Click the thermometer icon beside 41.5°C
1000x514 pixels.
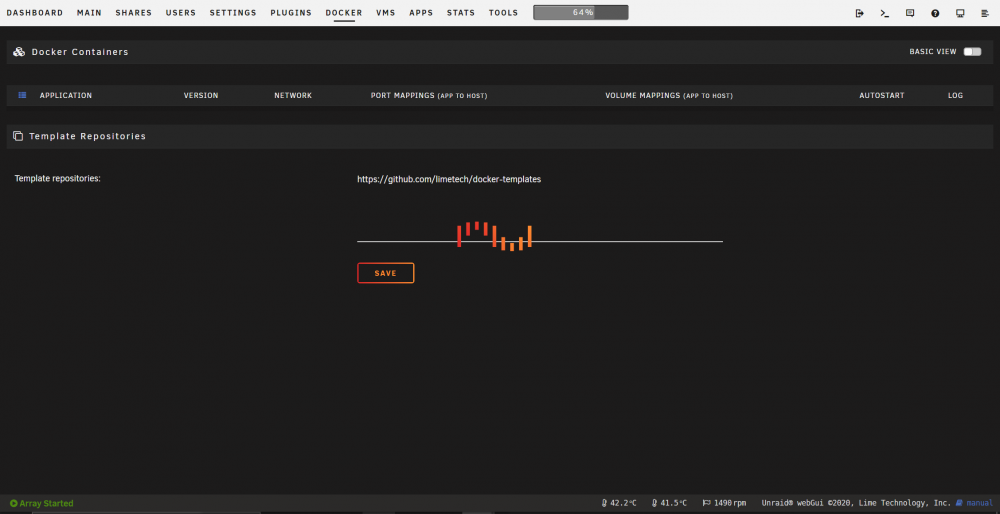coord(654,503)
